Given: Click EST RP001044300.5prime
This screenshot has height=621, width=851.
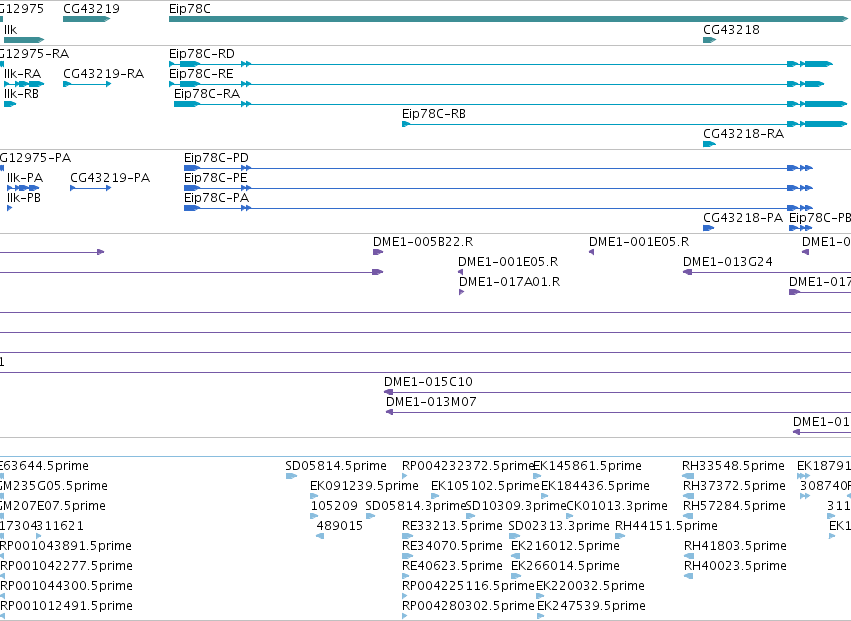Looking at the screenshot, I should [66, 587].
